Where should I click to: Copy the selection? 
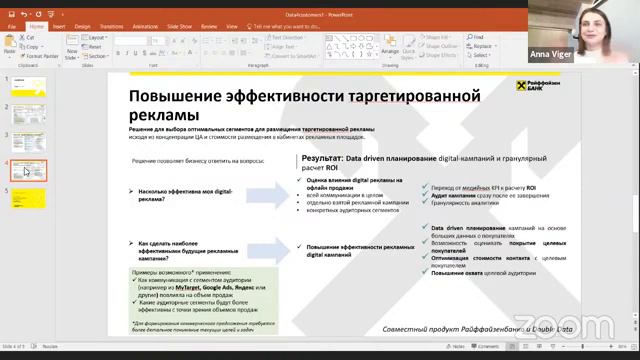(29, 47)
